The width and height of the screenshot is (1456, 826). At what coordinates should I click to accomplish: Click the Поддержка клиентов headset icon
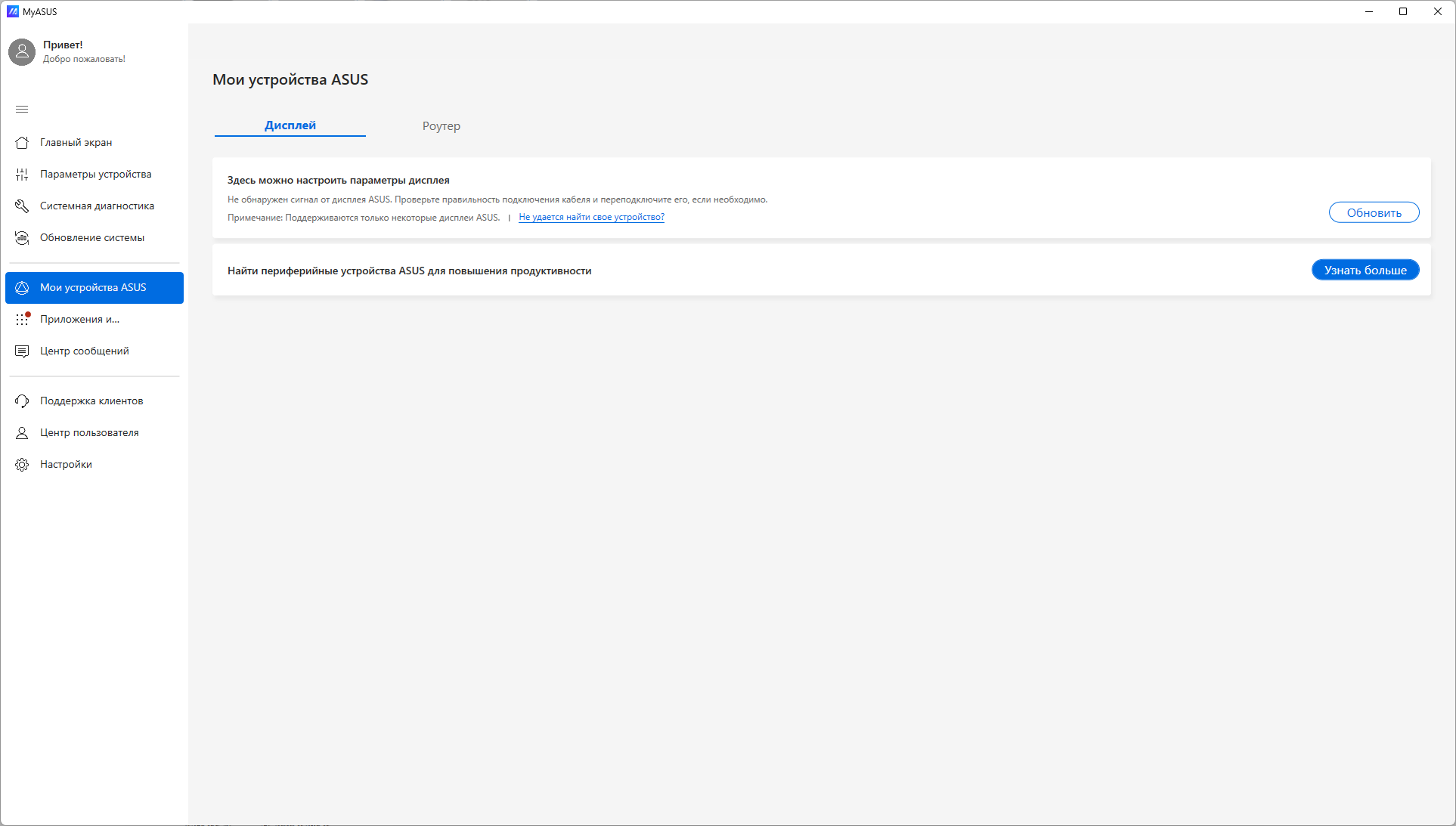point(22,401)
